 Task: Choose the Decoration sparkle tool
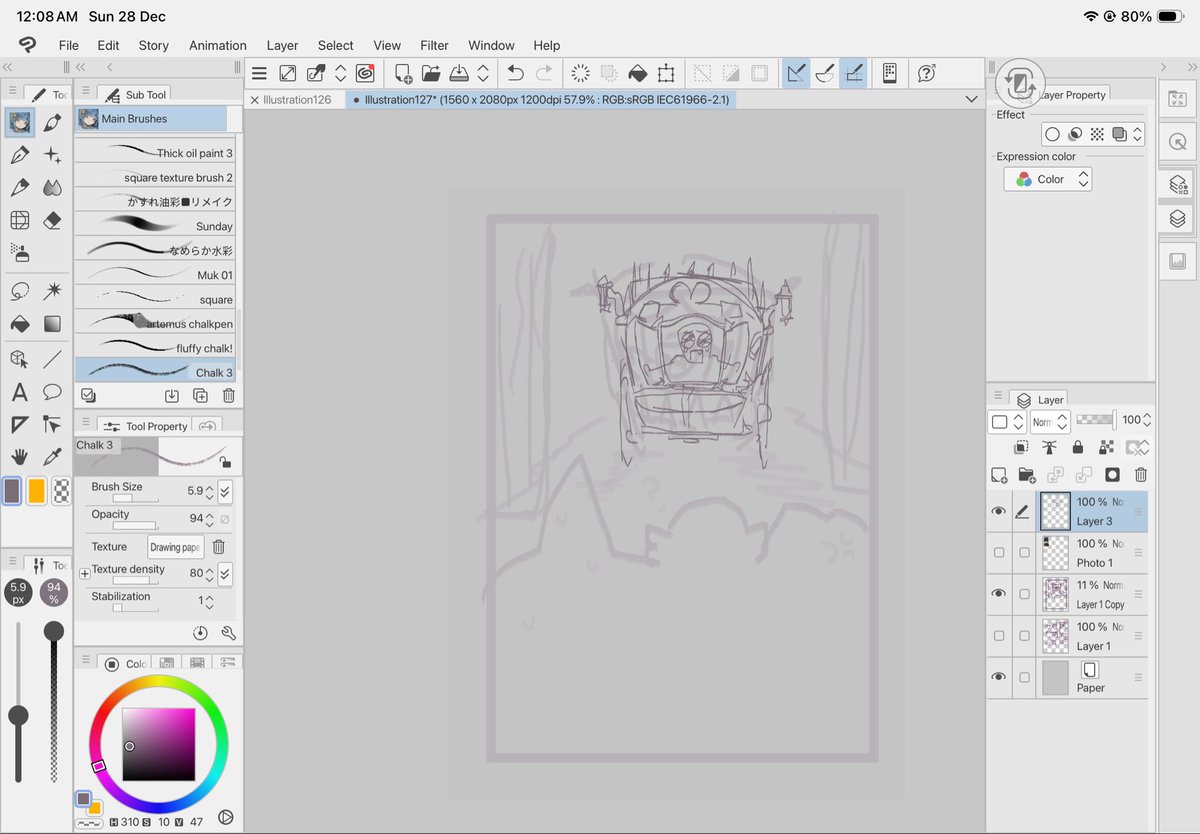pyautogui.click(x=53, y=155)
